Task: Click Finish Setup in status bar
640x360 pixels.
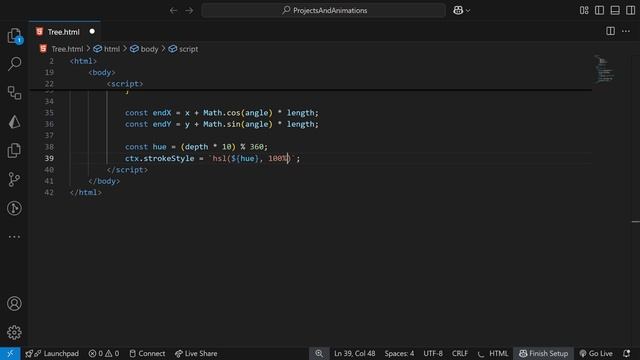Action: coord(544,353)
